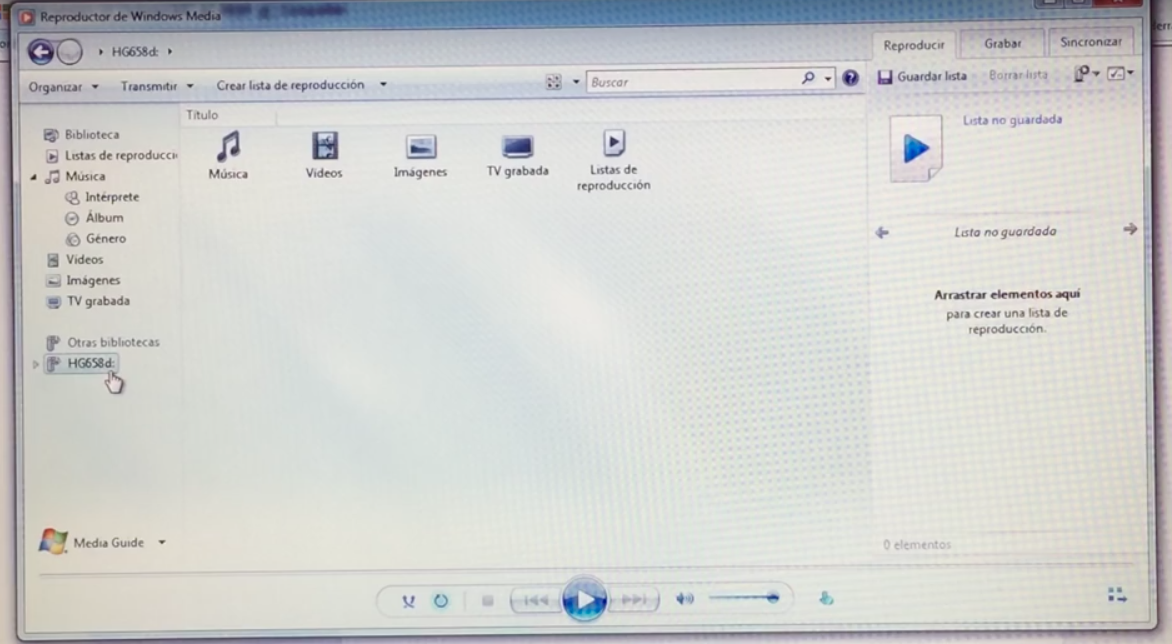Open the Organizar dropdown menu
This screenshot has width=1172, height=644.
tap(64, 86)
